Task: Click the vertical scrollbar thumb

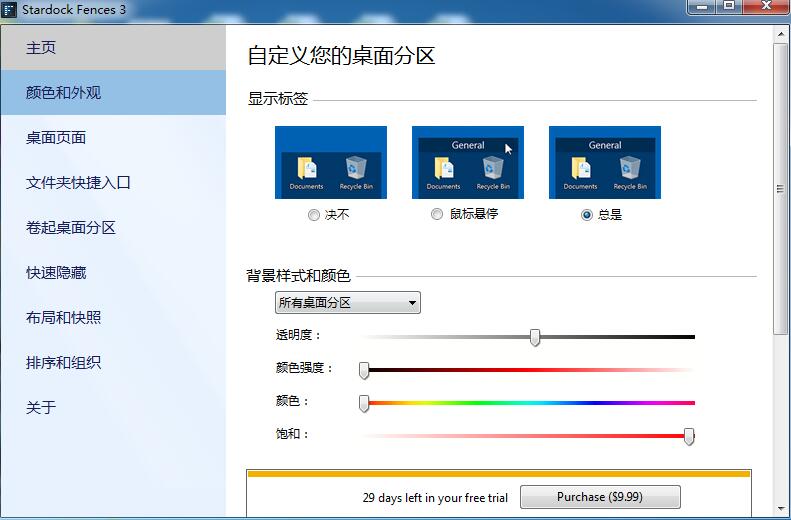Action: (780, 189)
